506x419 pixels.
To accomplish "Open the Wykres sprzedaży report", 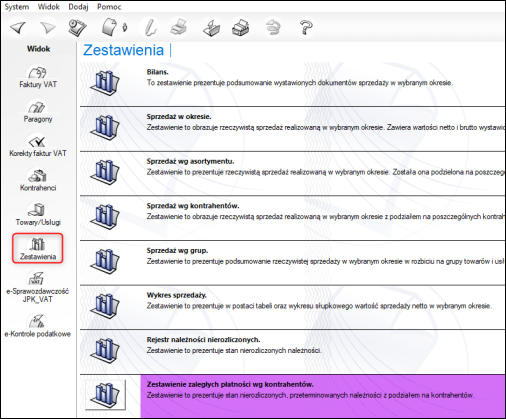I will point(177,295).
